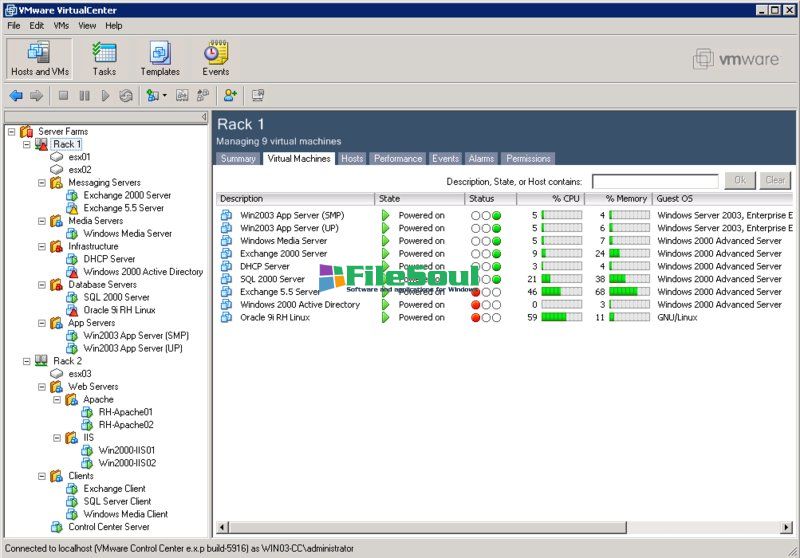Select SQL 2000 Server in the tree
Screen dimensions: 800x558
click(116, 297)
